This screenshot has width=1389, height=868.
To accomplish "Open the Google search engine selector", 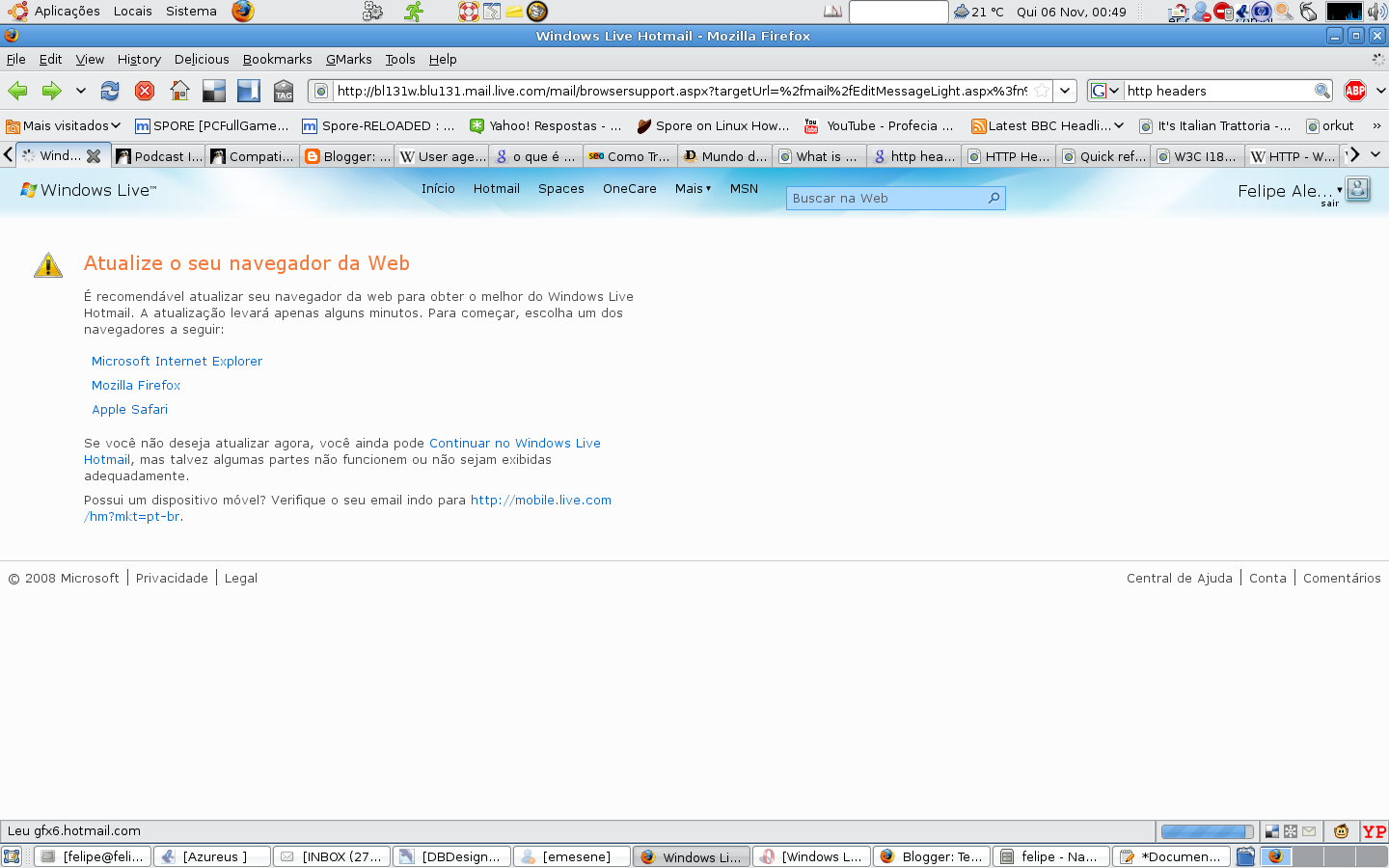I will pyautogui.click(x=1105, y=91).
